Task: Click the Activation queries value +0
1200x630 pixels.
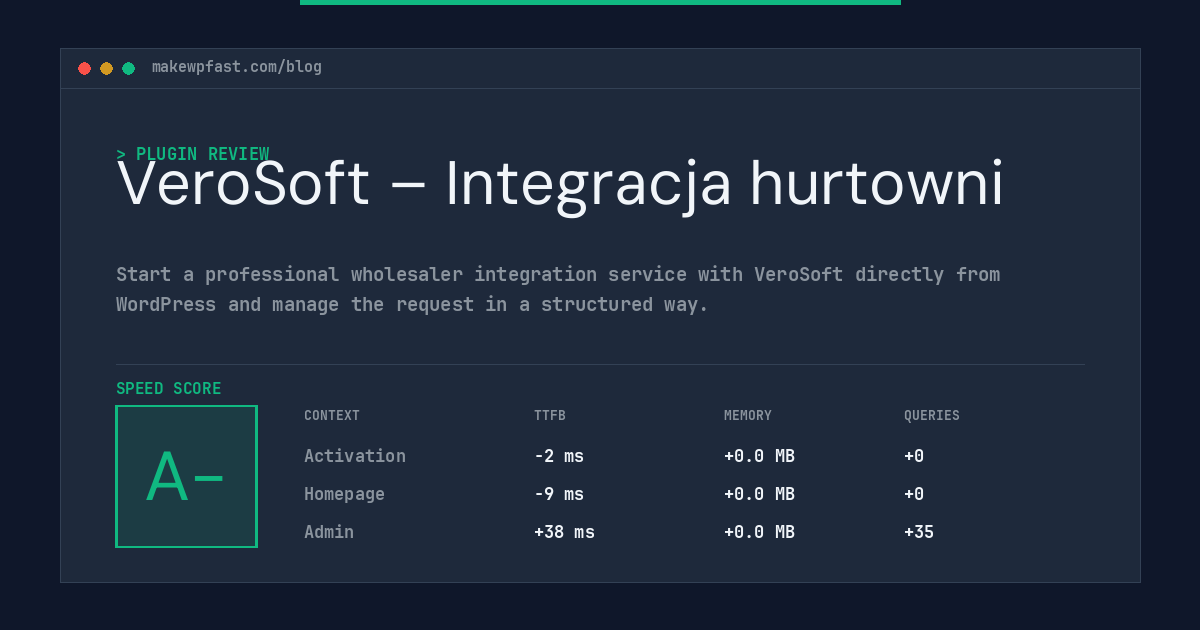Action: point(914,456)
